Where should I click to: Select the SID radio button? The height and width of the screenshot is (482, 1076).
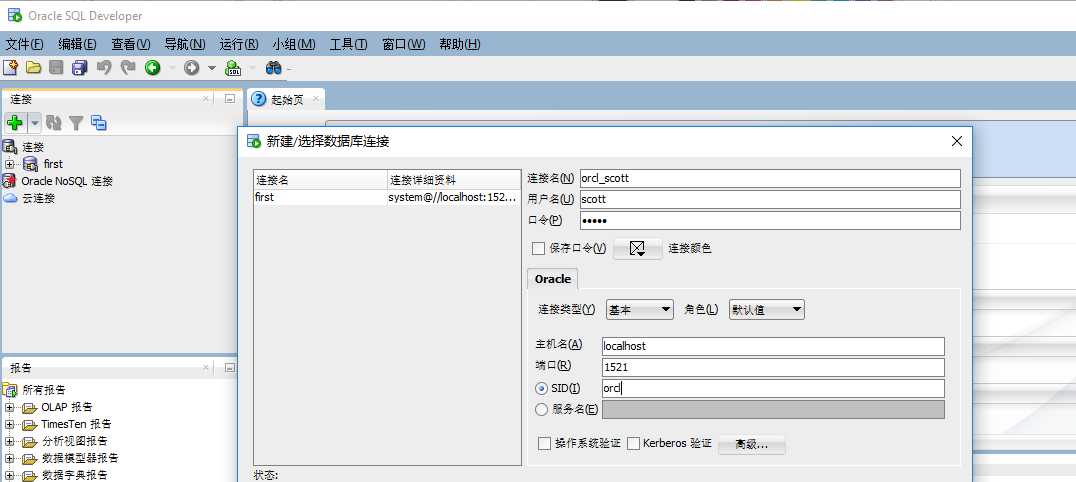click(x=541, y=389)
